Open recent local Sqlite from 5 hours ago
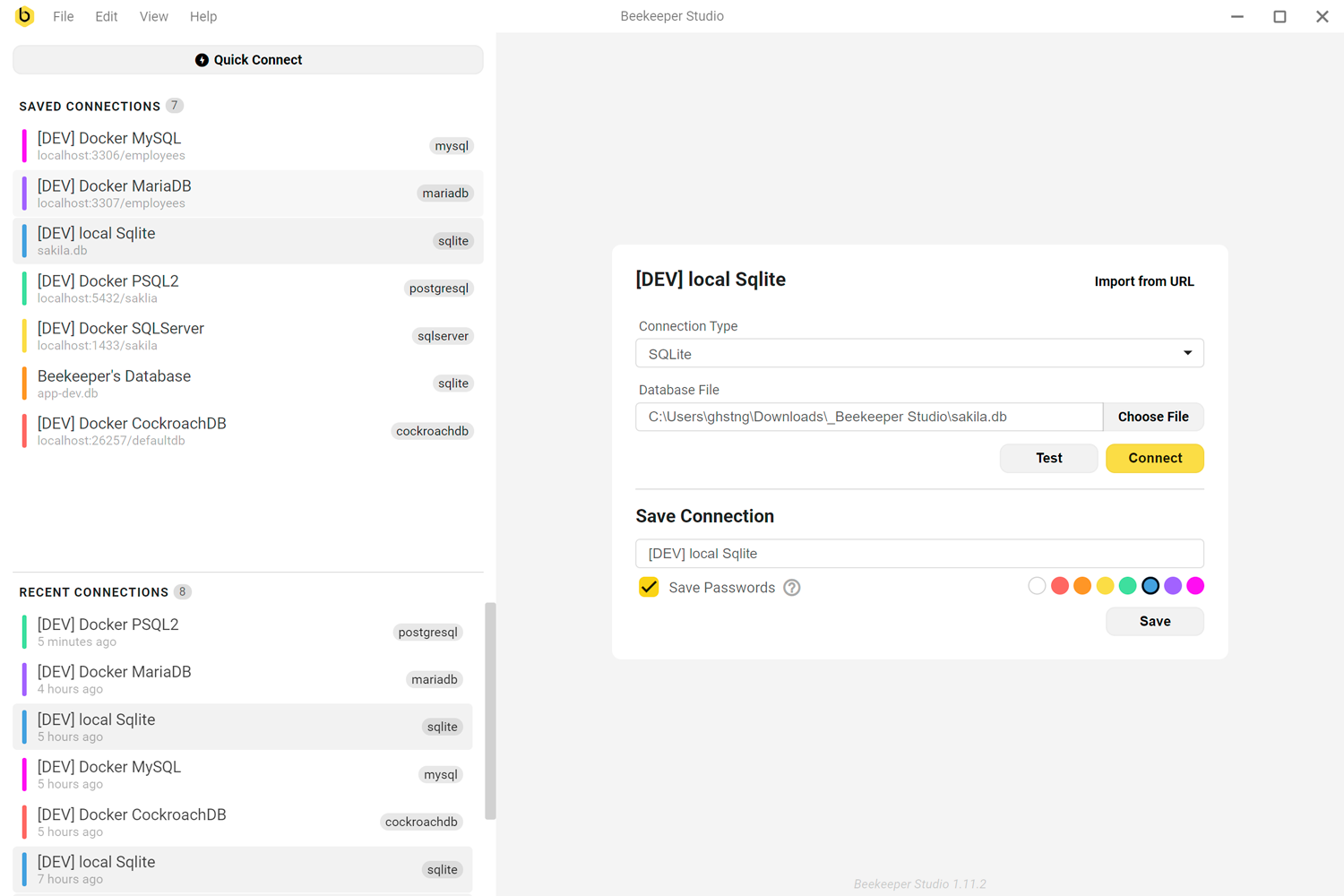Viewport: 1344px width, 896px height. (x=243, y=727)
